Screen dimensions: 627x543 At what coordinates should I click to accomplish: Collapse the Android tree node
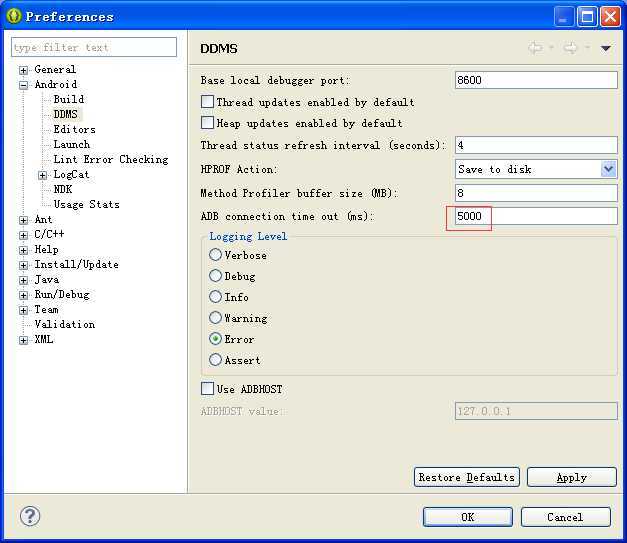[24, 85]
